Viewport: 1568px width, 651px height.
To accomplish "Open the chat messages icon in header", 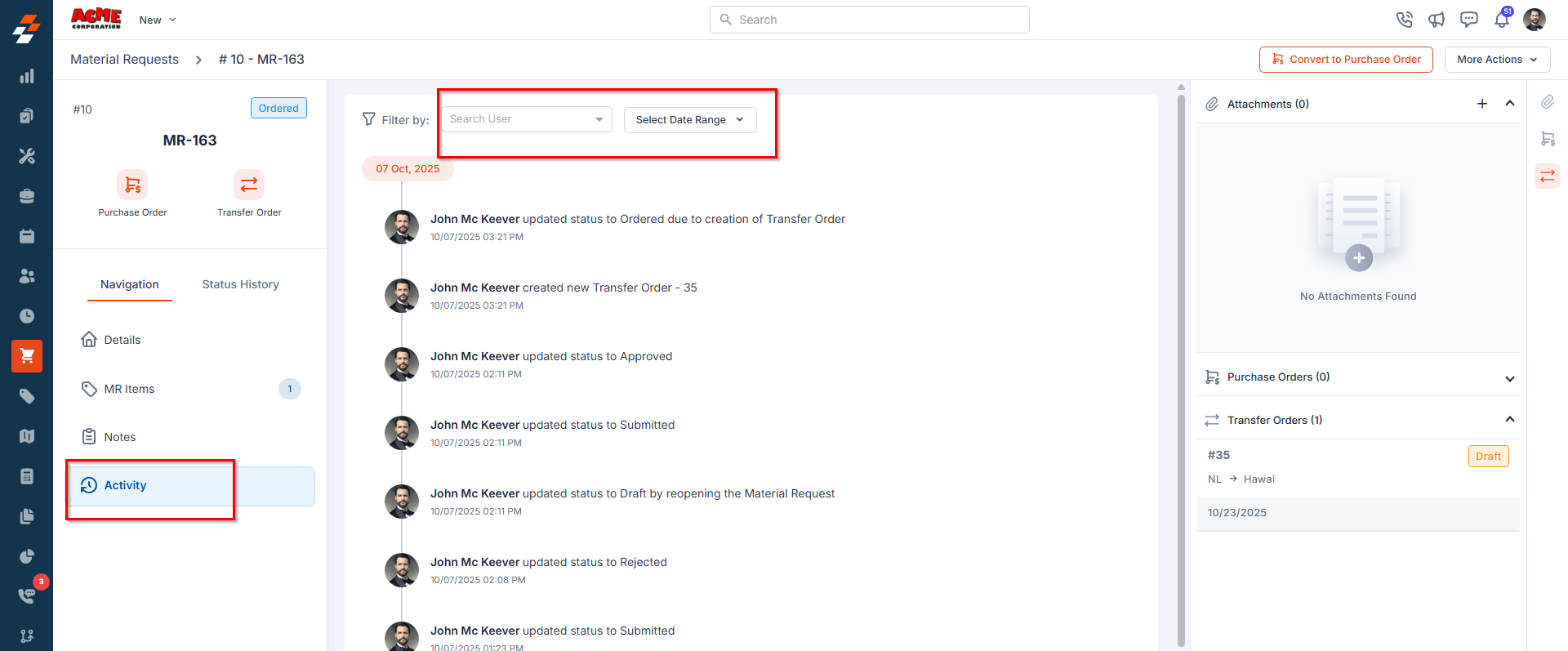I will pos(1469,20).
